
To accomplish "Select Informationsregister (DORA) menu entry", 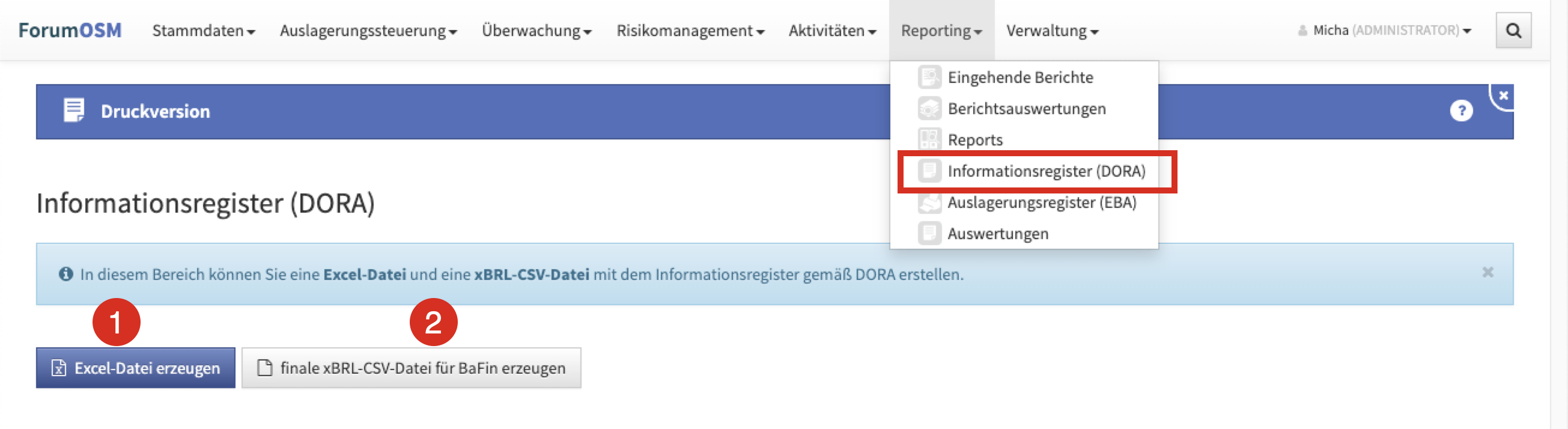I will 1045,172.
